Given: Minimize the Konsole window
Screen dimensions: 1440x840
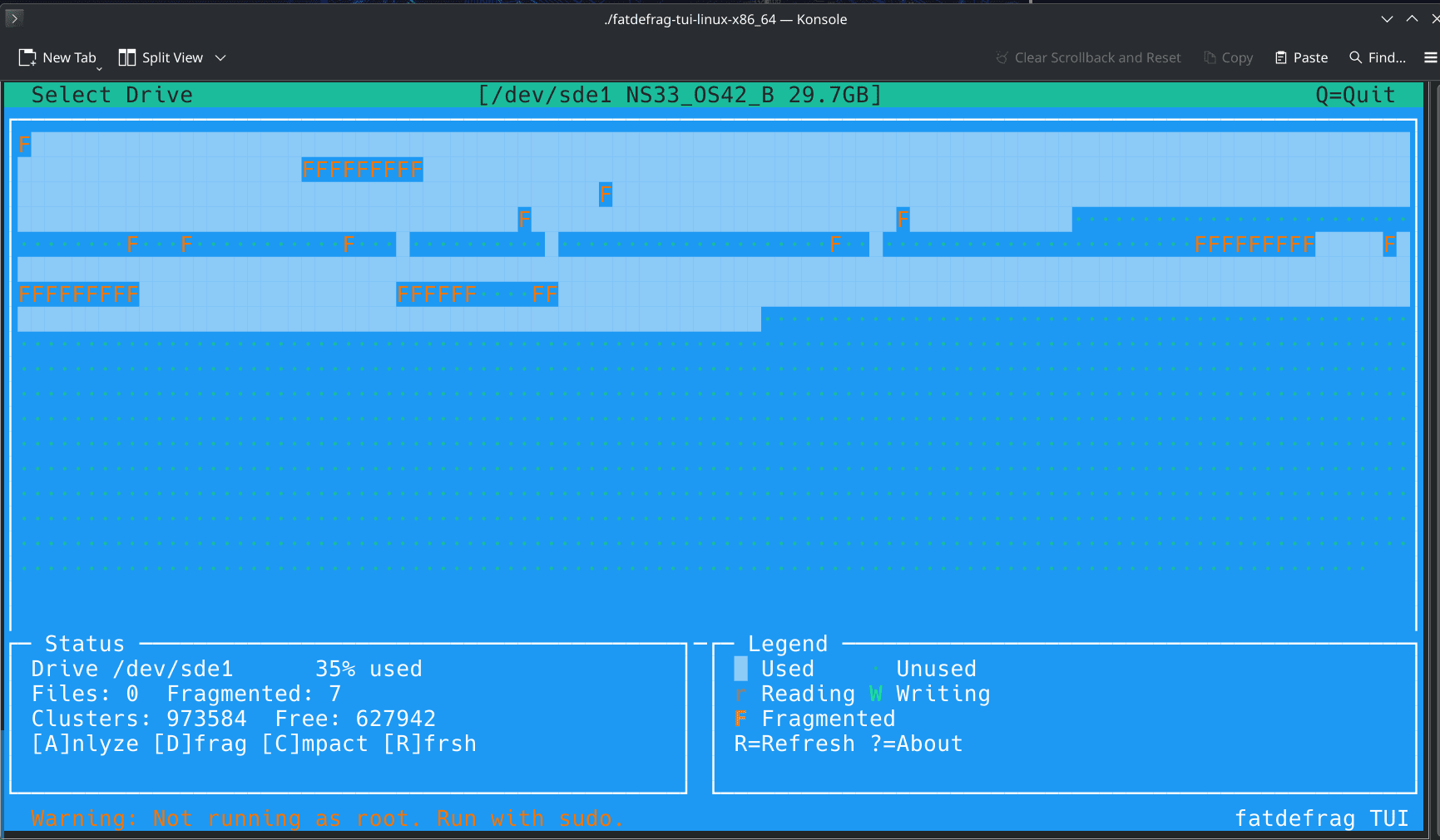Looking at the screenshot, I should point(1387,18).
